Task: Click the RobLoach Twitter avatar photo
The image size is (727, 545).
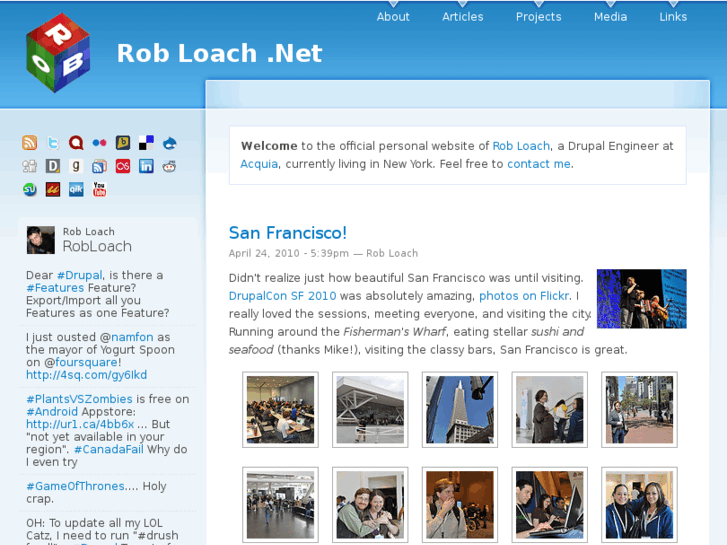Action: point(41,240)
